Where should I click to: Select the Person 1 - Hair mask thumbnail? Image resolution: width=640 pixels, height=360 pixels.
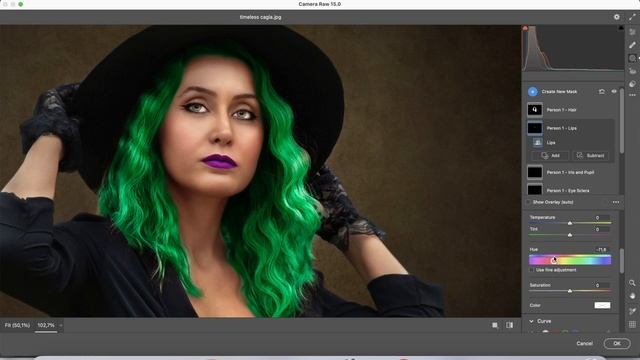535,110
